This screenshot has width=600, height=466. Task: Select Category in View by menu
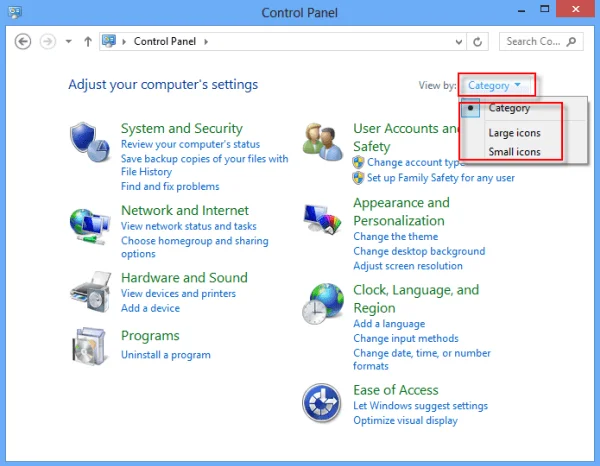point(509,108)
